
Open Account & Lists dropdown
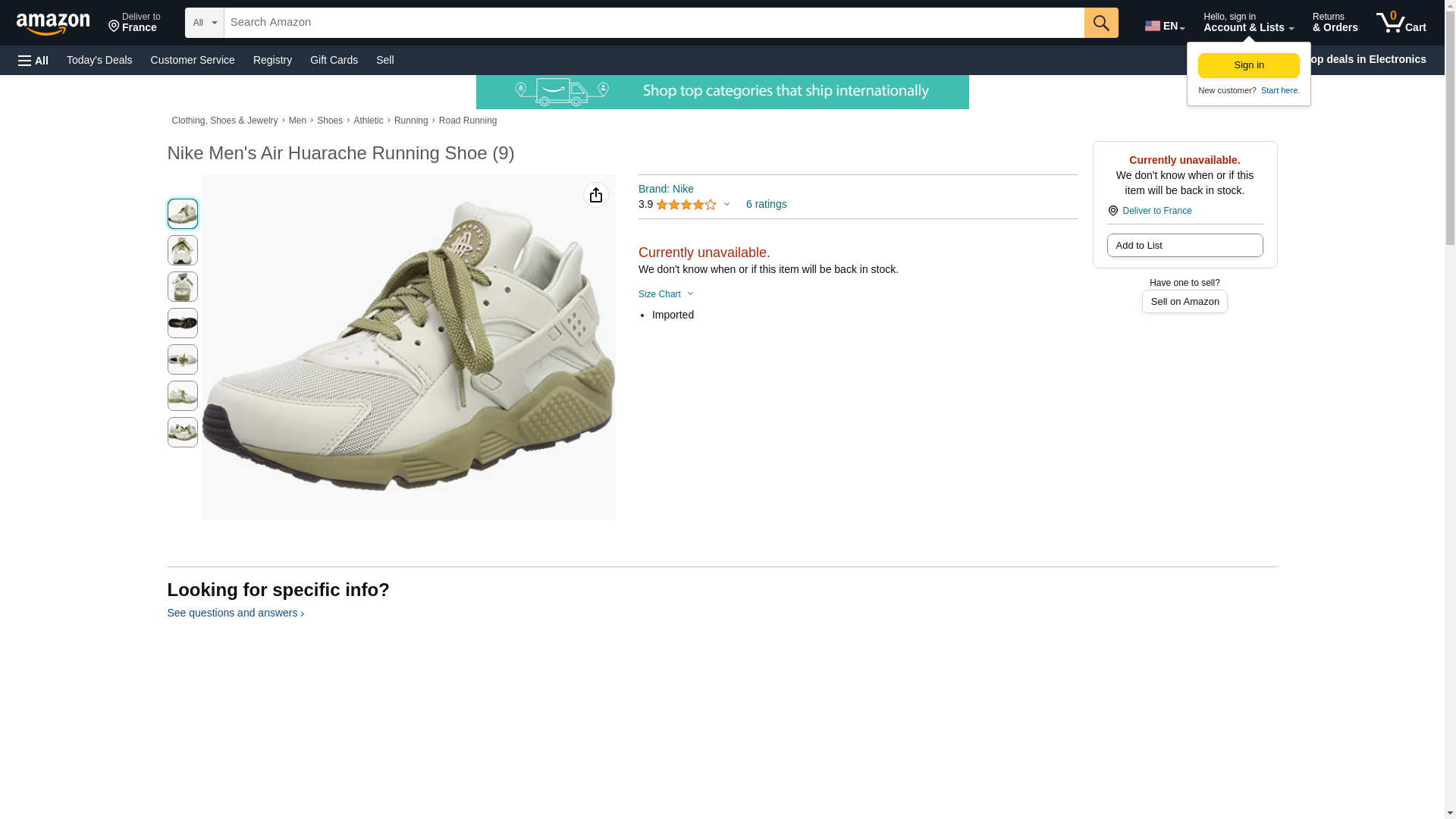point(1248,23)
